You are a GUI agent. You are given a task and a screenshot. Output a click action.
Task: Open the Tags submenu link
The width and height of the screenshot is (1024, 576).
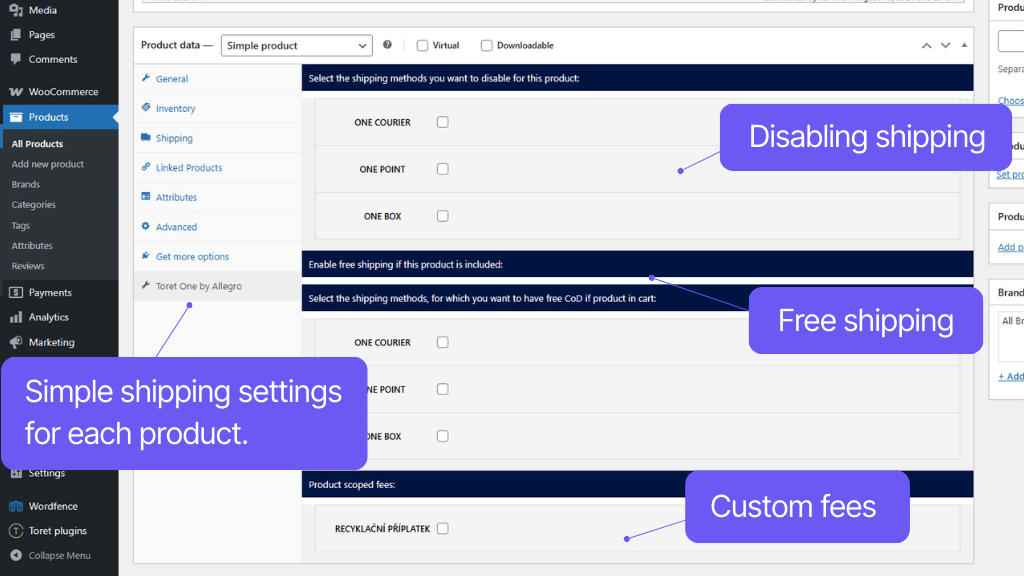20,225
